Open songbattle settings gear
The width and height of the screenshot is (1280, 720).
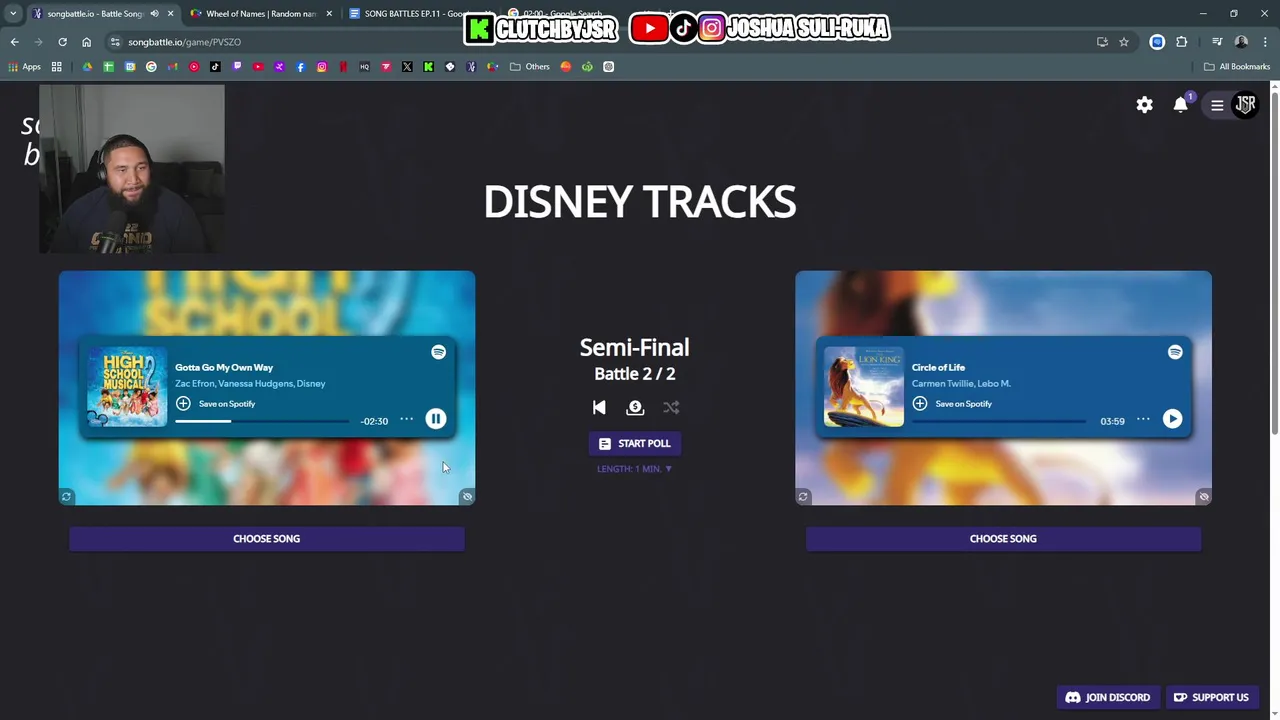coord(1145,105)
